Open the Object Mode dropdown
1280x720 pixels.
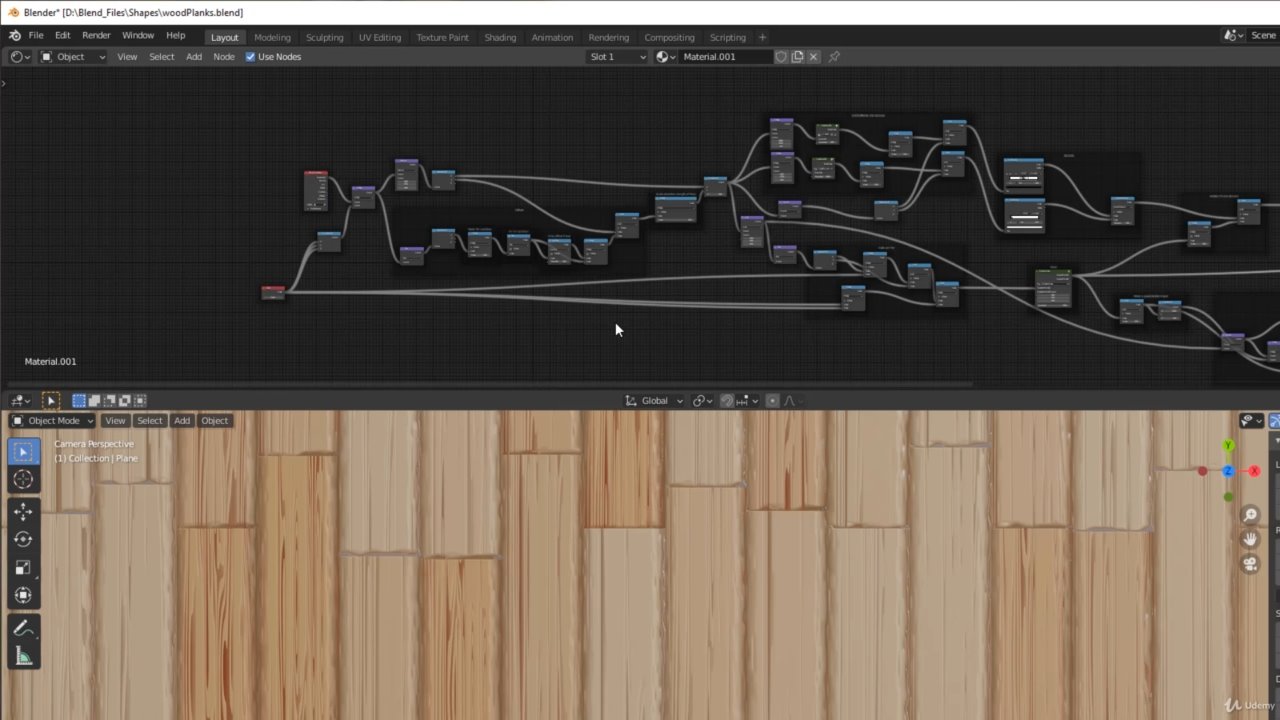pos(53,421)
